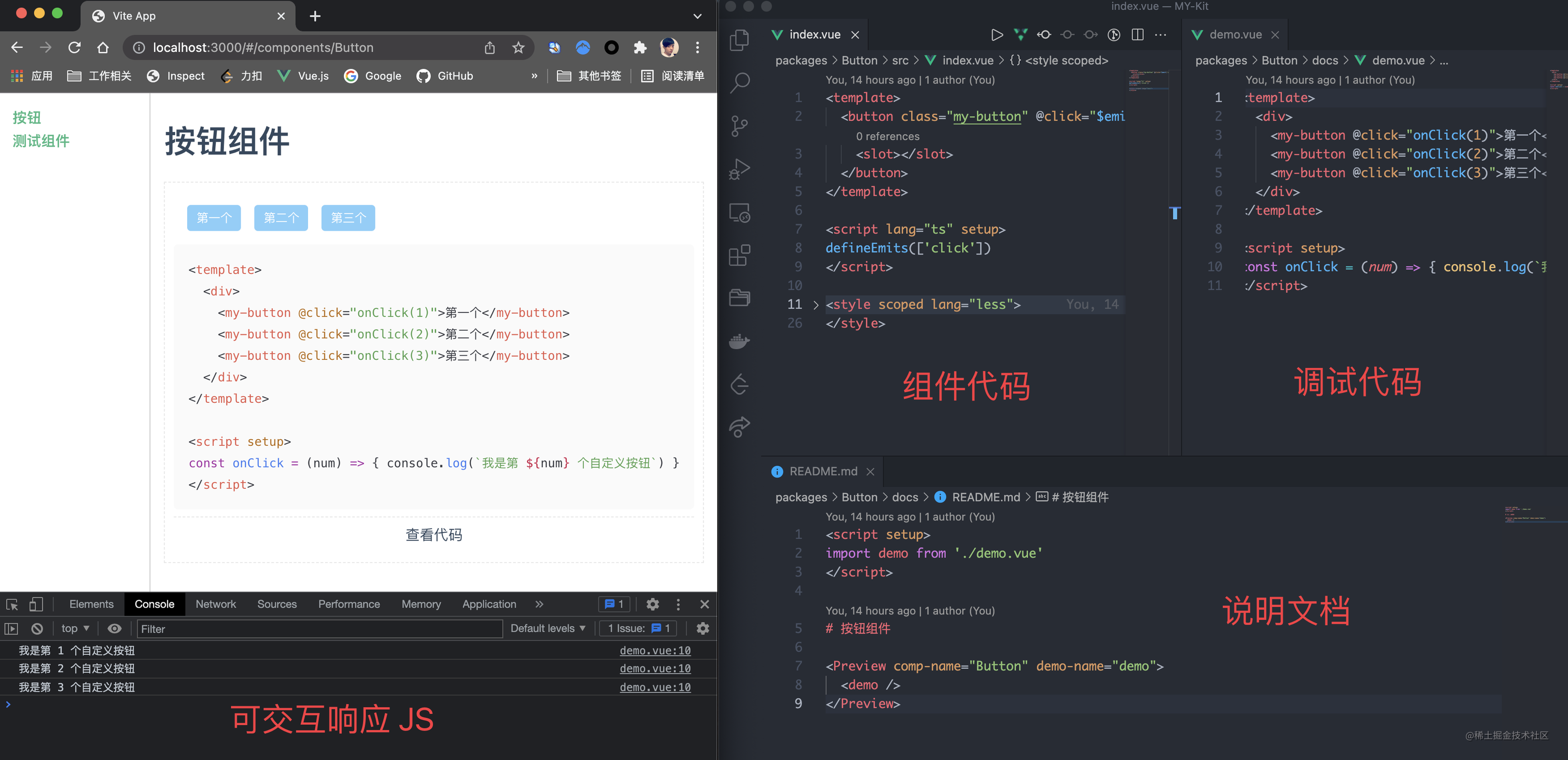The width and height of the screenshot is (1568, 760).
Task: Open the 测试组件 sidebar link
Action: pyautogui.click(x=41, y=141)
